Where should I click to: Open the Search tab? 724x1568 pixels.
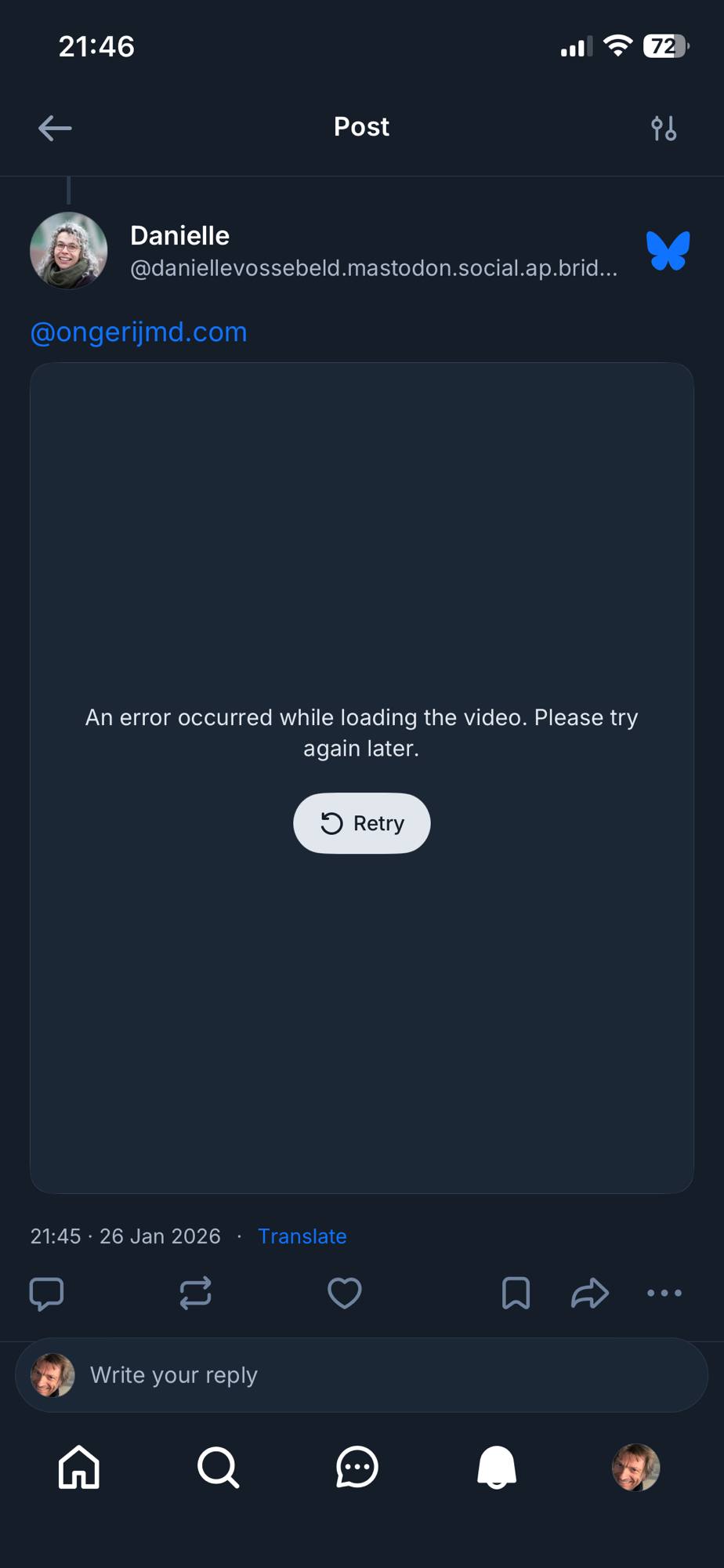click(218, 1467)
